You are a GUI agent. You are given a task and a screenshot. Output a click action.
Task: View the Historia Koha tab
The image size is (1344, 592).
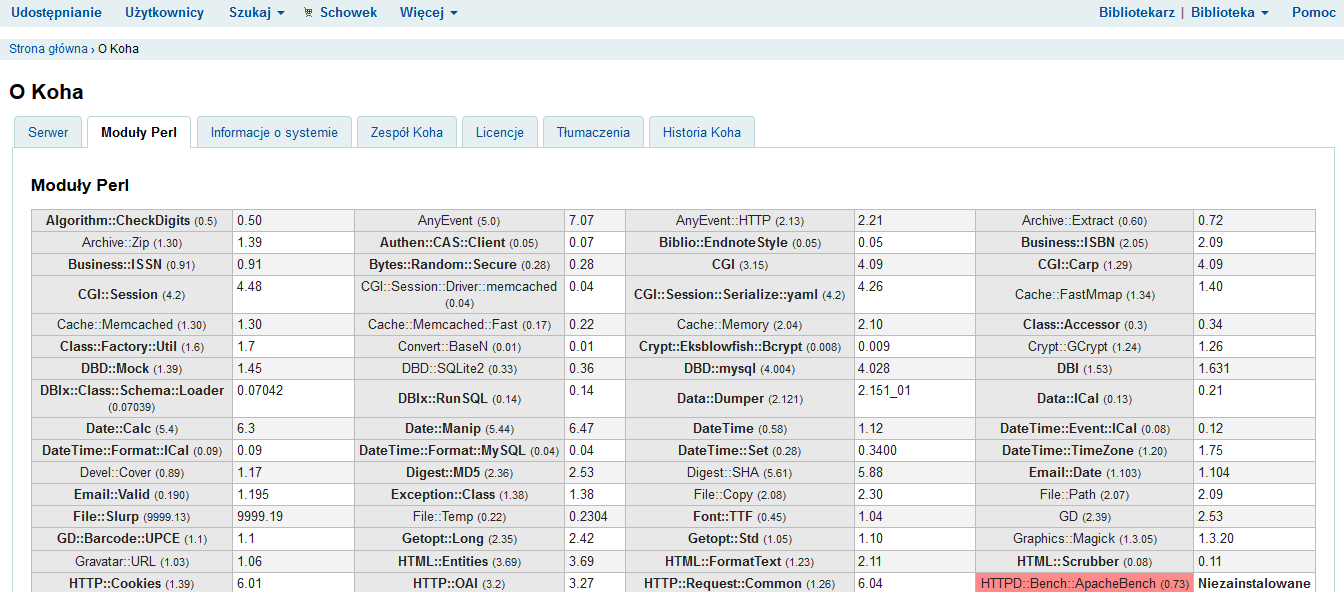click(x=701, y=132)
